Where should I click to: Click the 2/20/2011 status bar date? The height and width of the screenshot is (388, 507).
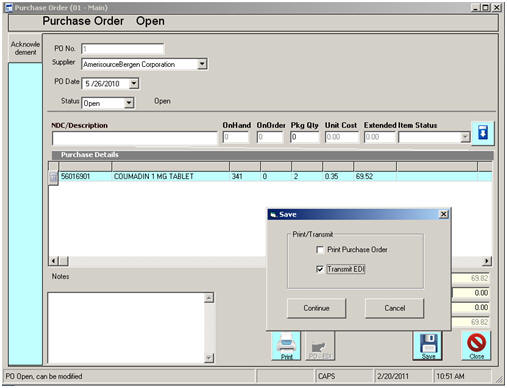[403, 376]
